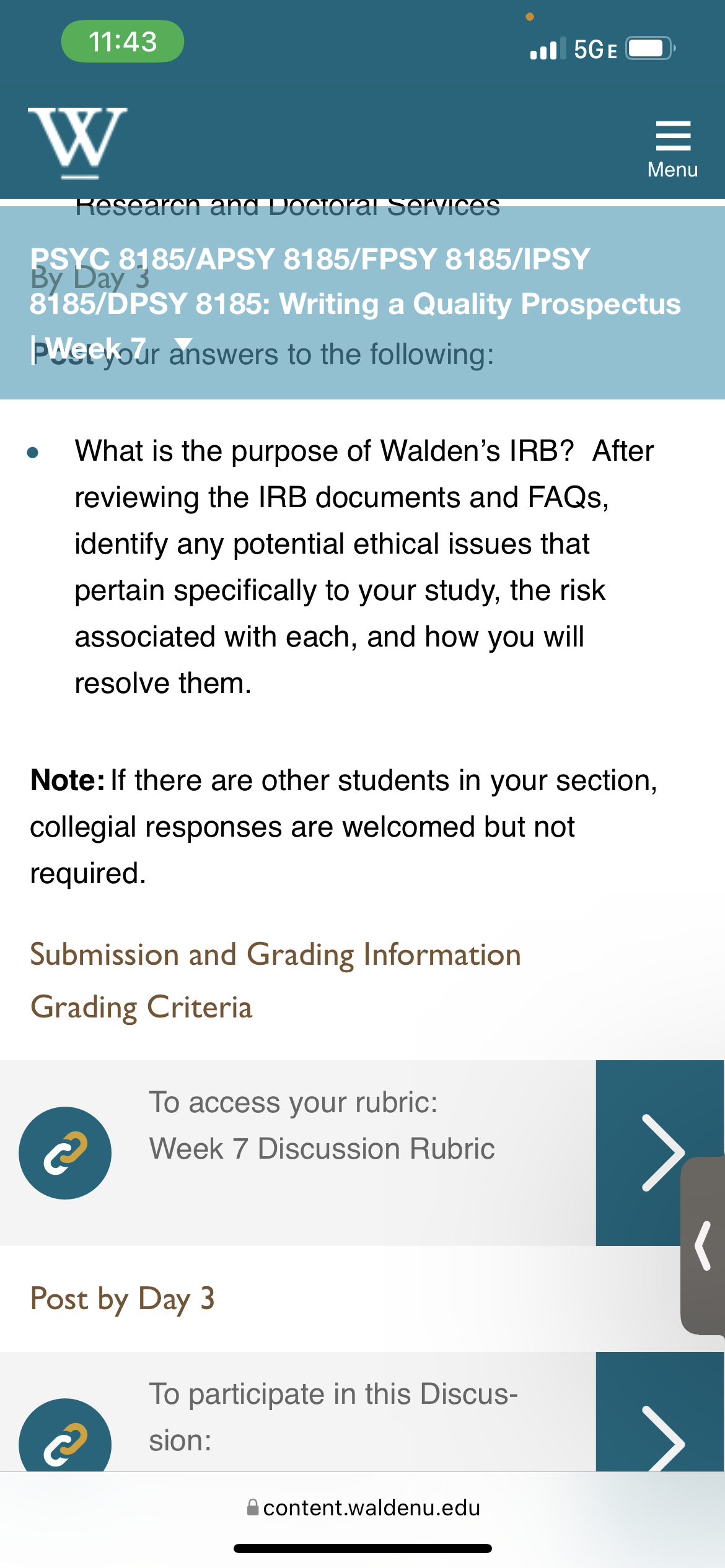The image size is (725, 1568).
Task: Click the rubric chain-link icon
Action: click(65, 1153)
